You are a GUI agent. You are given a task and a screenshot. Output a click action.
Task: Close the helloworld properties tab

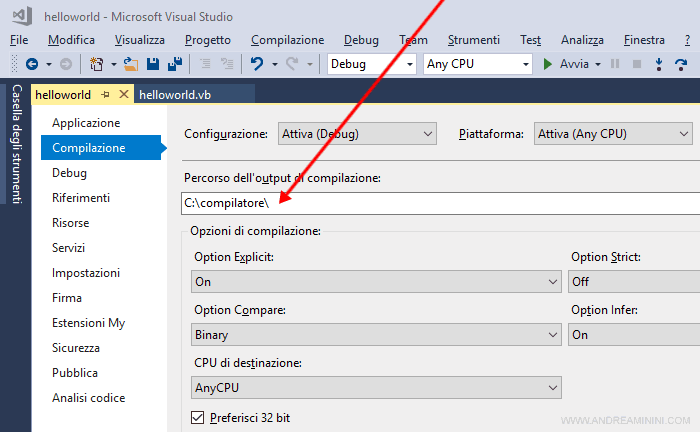coord(123,95)
